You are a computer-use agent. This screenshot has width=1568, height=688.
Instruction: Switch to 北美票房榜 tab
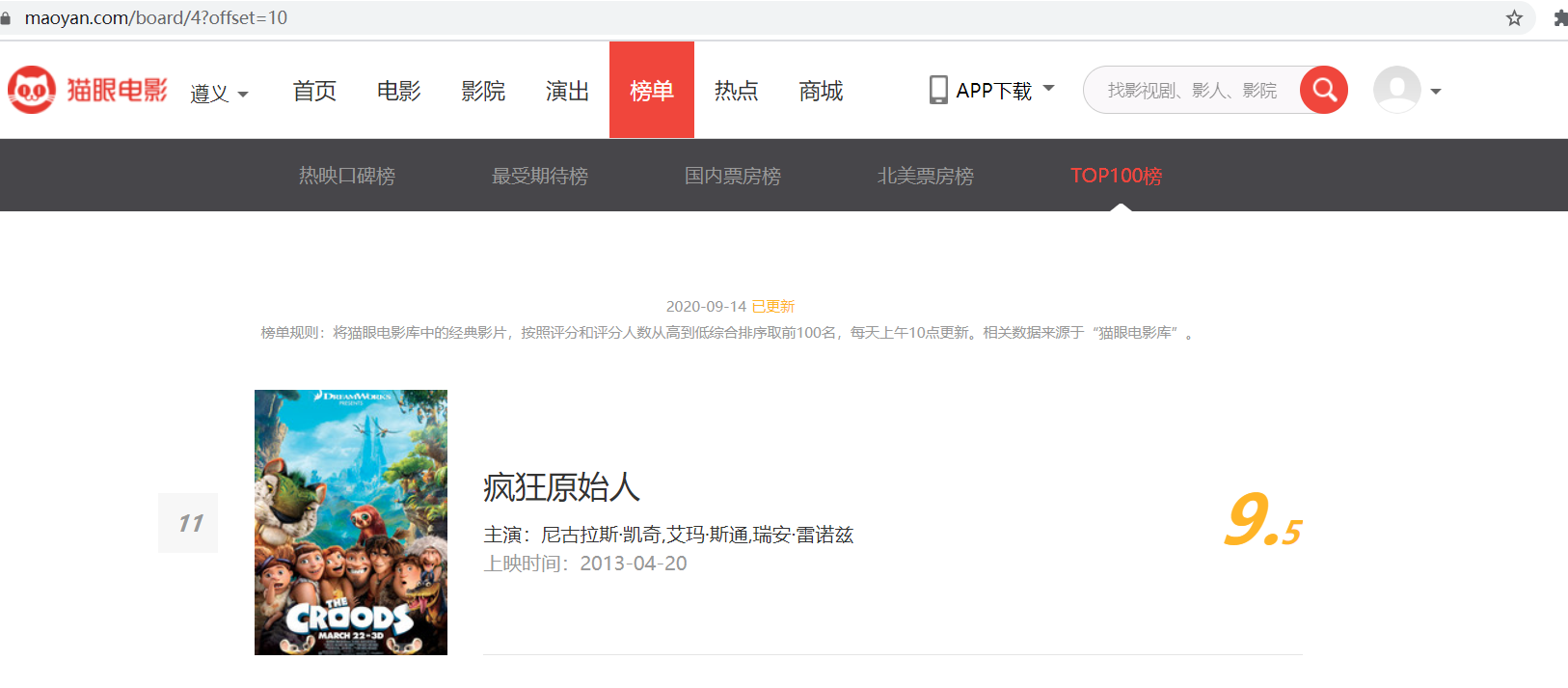pos(926,176)
